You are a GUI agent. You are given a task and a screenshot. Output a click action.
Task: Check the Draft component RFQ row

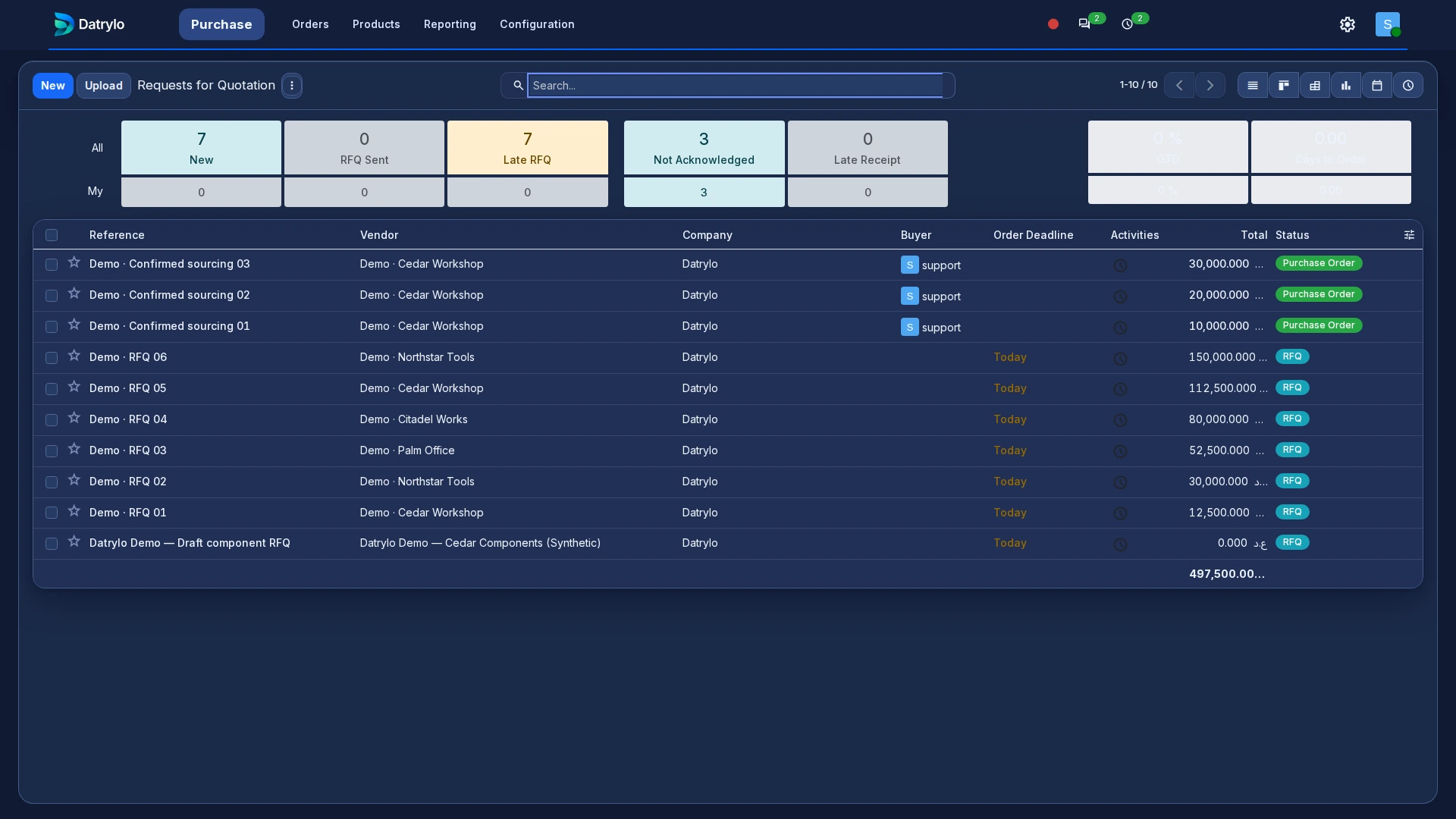tap(52, 544)
